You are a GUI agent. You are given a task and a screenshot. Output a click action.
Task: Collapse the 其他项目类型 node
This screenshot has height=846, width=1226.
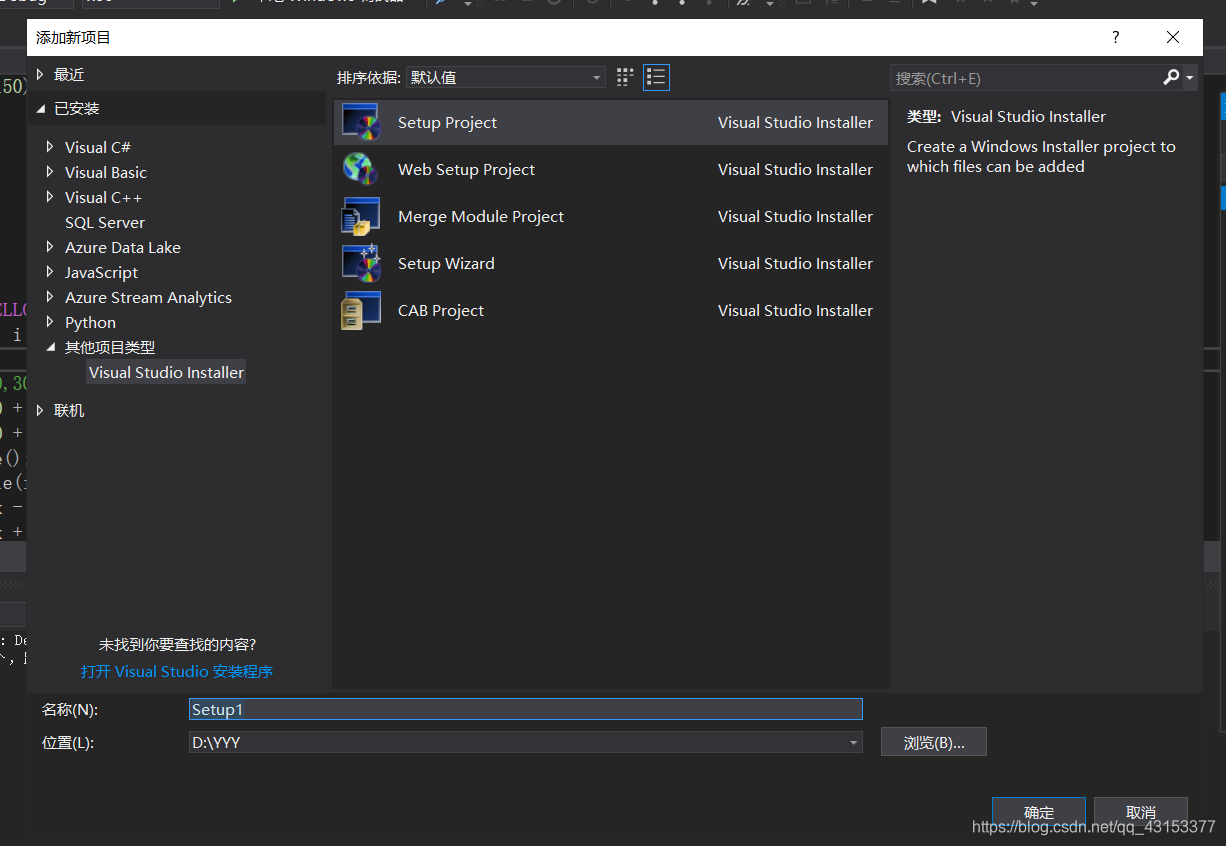pyautogui.click(x=51, y=347)
